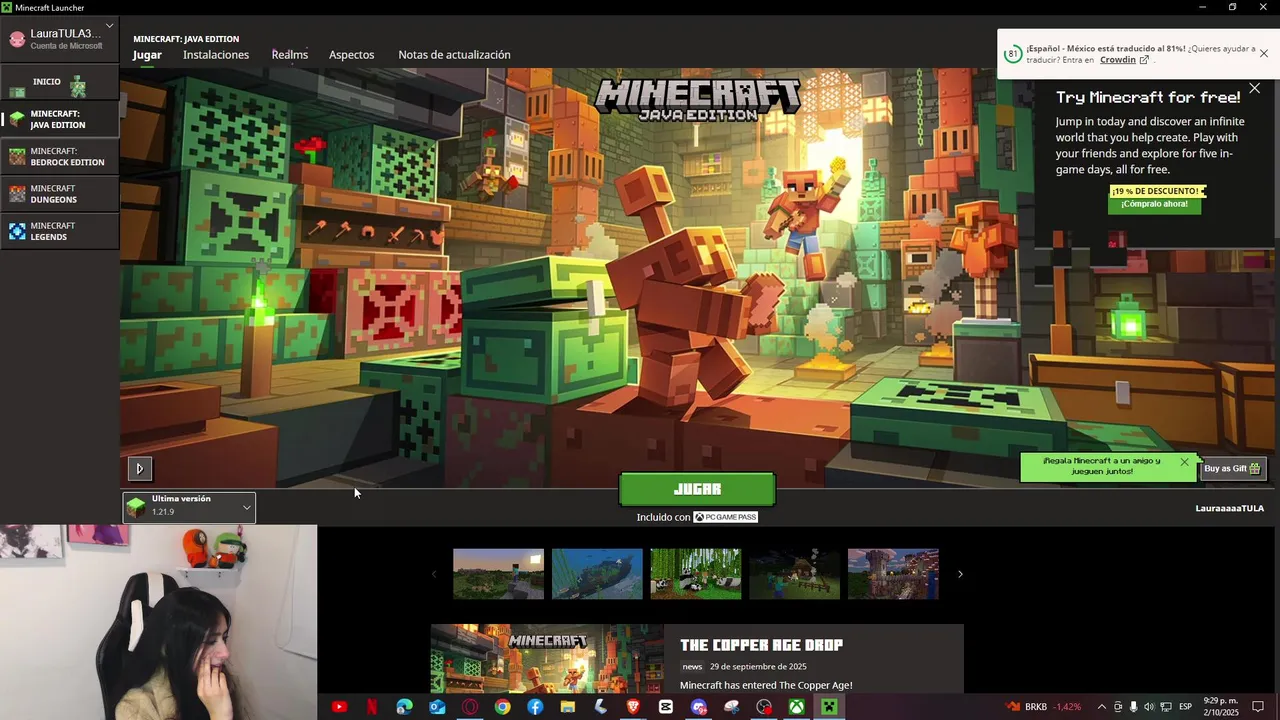Click the Bedrock Edition block icon
Viewport: 1280px width, 720px height.
pos(17,157)
